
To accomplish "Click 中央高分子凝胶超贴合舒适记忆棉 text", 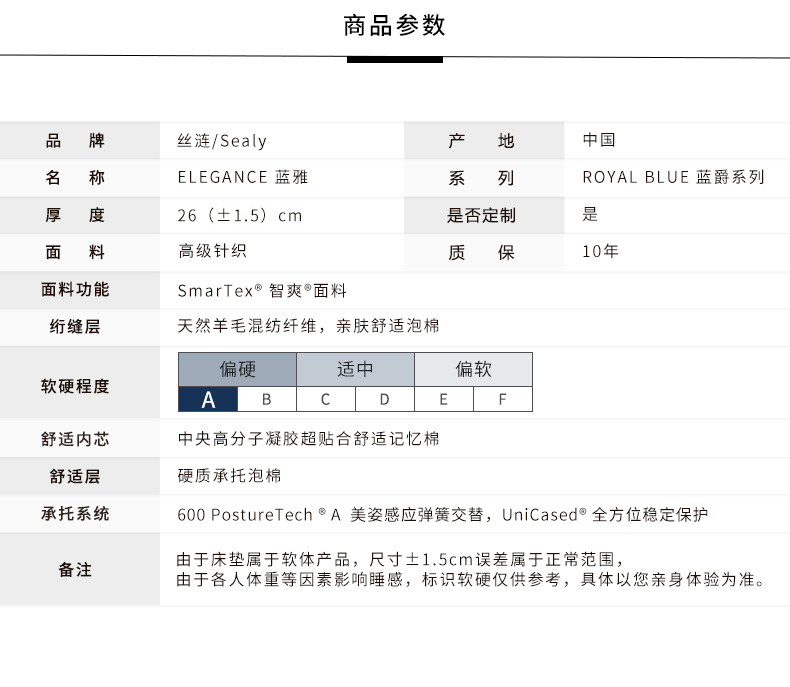I will click(308, 439).
